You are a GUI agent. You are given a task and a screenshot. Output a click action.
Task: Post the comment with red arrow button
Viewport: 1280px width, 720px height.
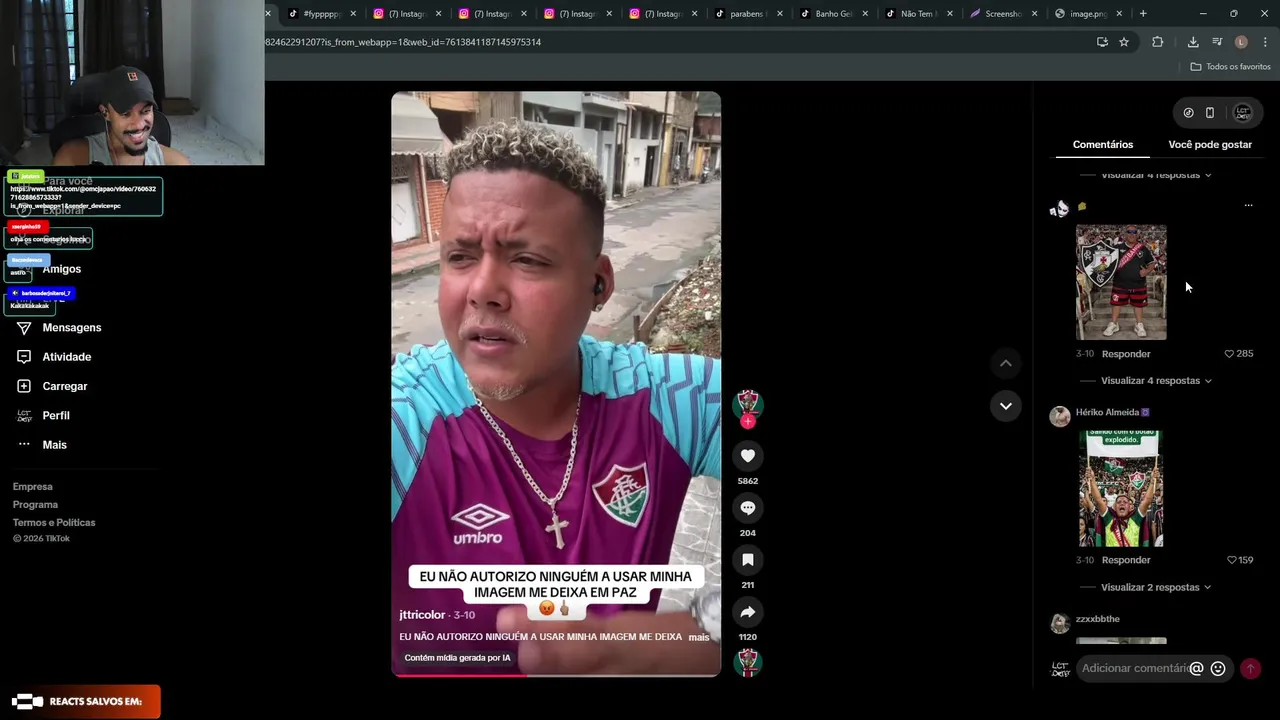pos(1250,669)
